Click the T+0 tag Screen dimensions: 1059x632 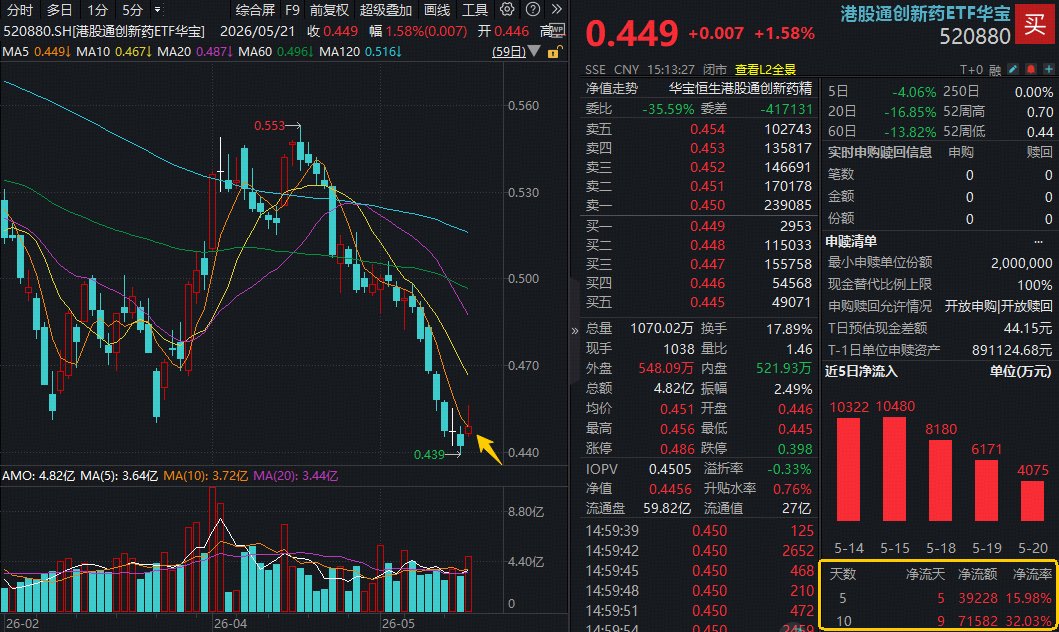point(971,70)
